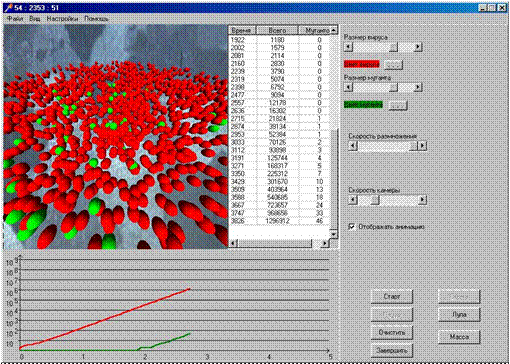This screenshot has height=364, width=510.
Task: Click the Очистить button
Action: click(x=392, y=332)
